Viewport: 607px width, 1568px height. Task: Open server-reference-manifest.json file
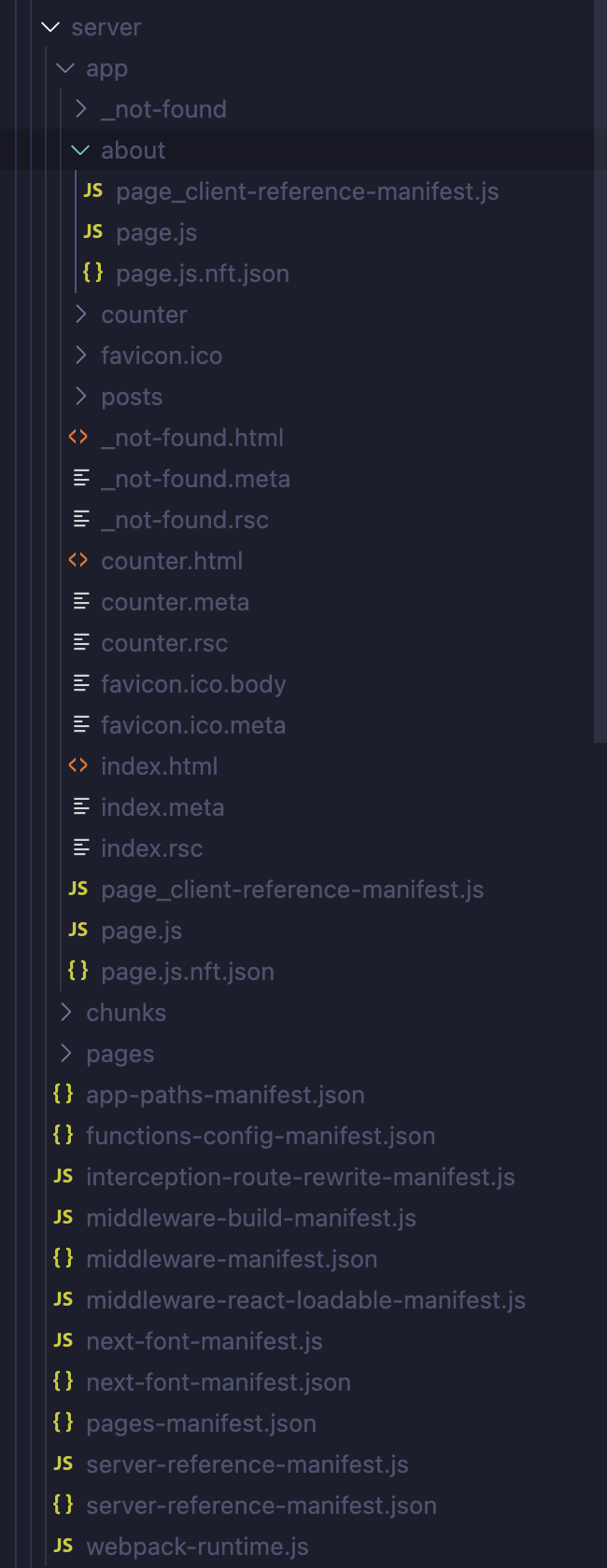pos(261,1505)
